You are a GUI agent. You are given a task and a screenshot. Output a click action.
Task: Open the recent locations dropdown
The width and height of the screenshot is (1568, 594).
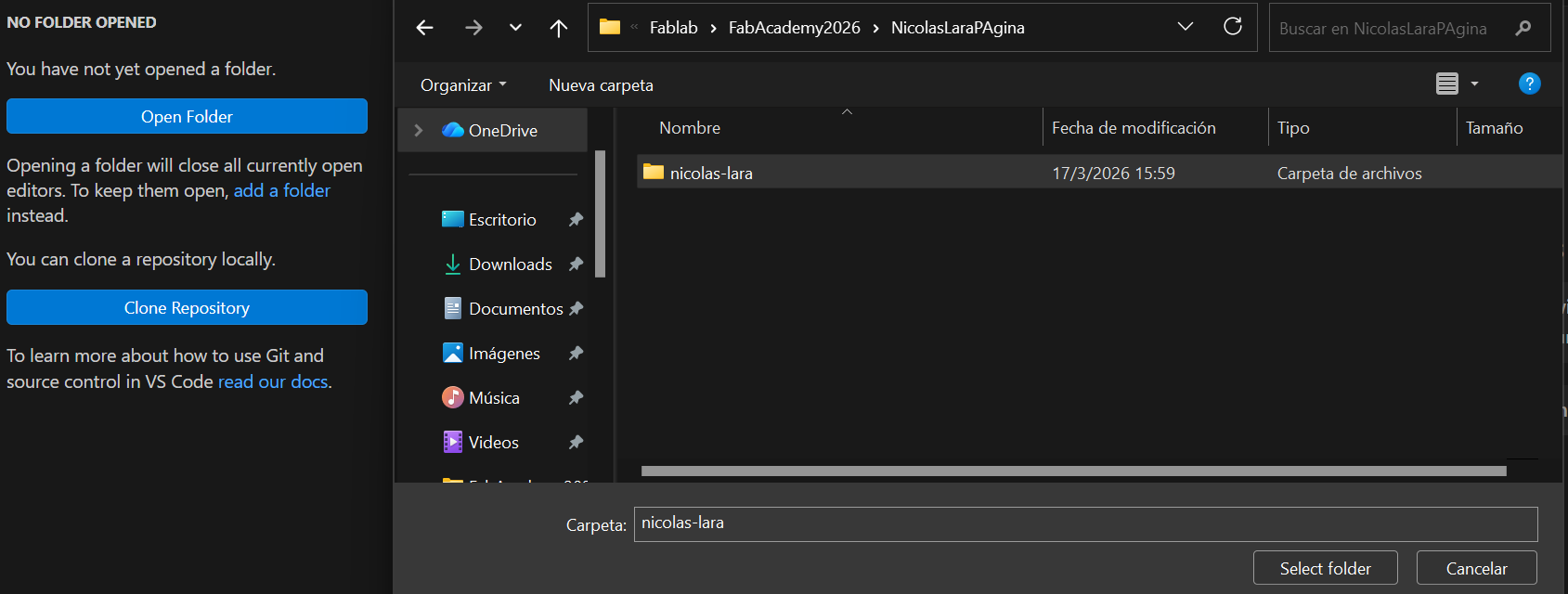pyautogui.click(x=515, y=28)
